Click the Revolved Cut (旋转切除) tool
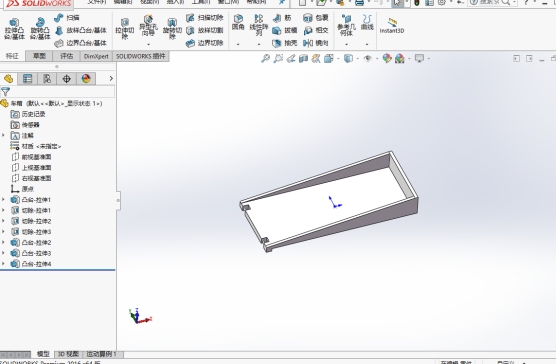 click(172, 29)
